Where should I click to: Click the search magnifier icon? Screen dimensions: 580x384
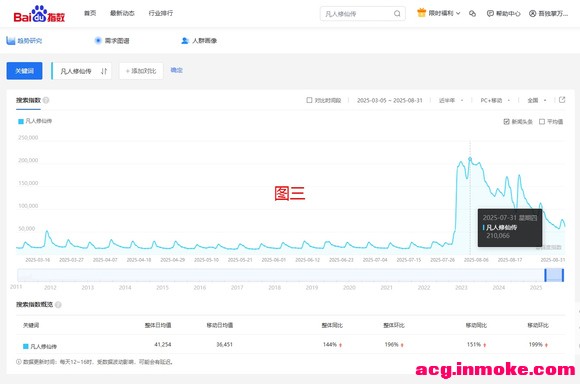click(397, 14)
